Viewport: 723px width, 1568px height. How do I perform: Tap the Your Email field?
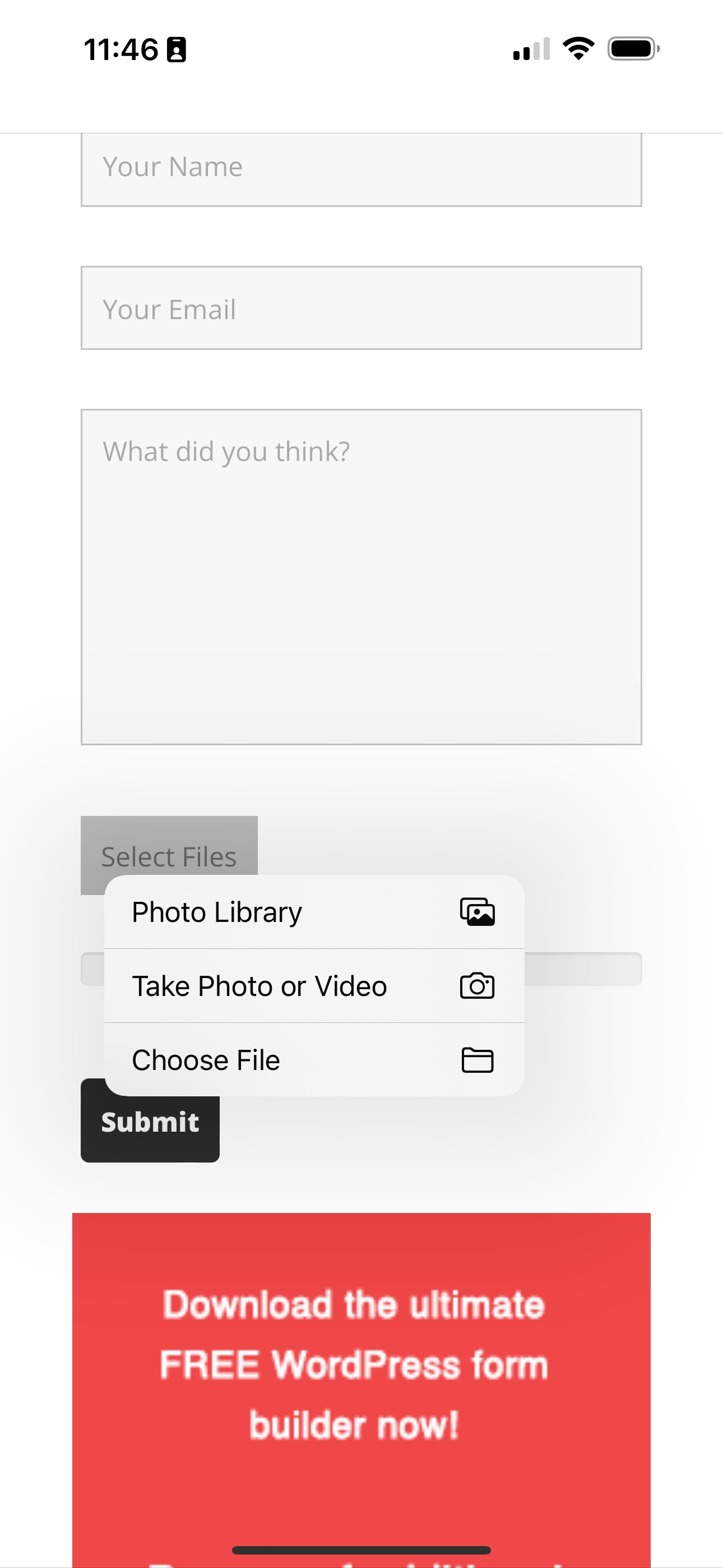tap(361, 308)
